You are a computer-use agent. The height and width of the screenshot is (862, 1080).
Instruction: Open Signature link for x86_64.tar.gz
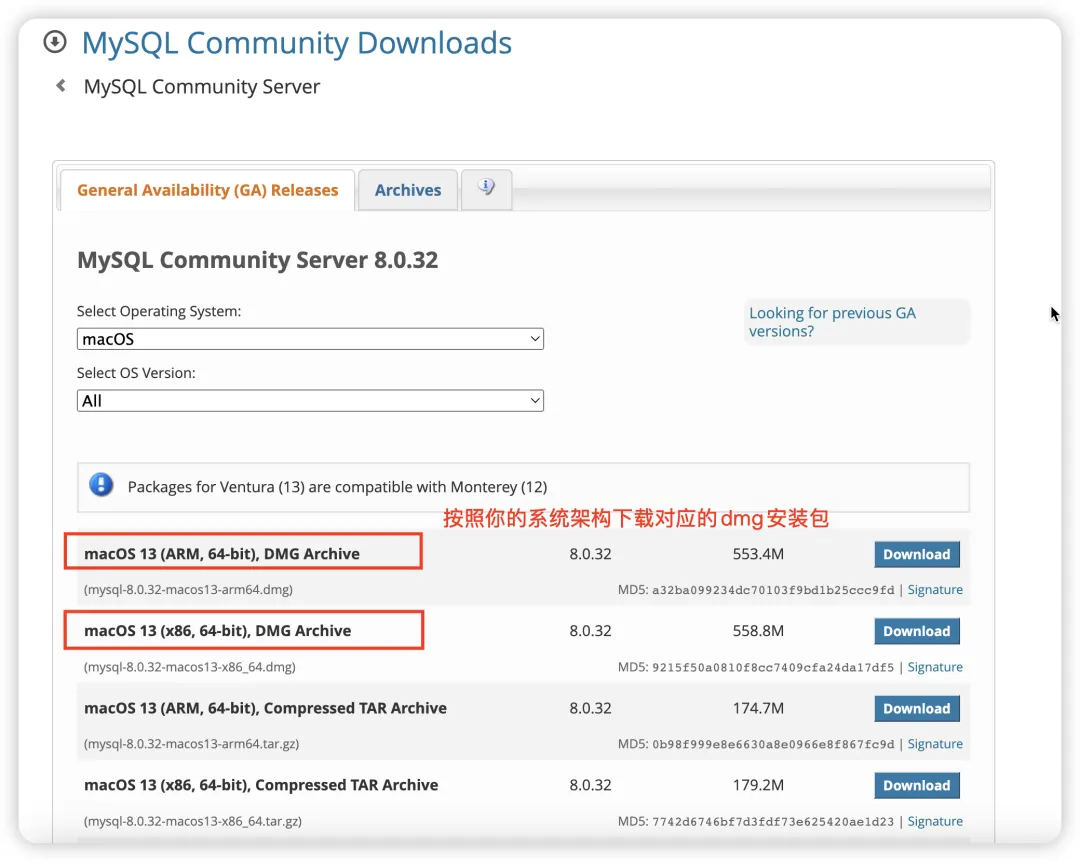coord(935,821)
